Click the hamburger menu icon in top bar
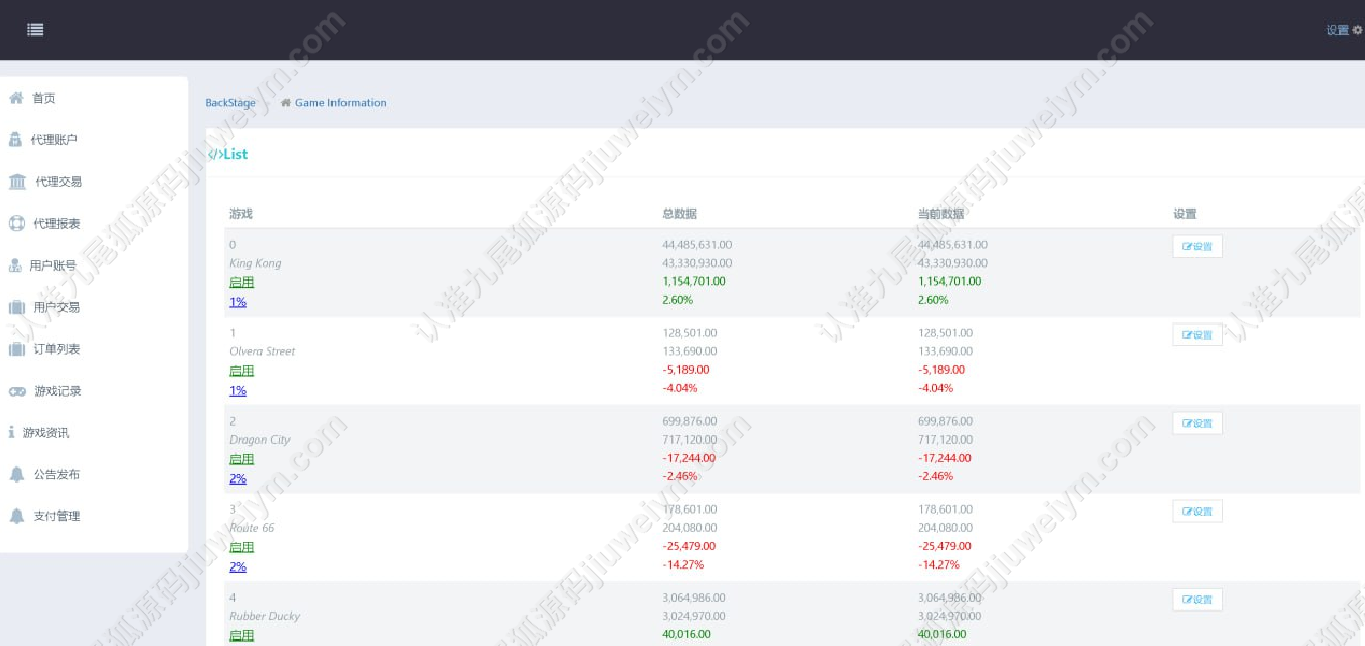The width and height of the screenshot is (1365, 646). click(x=35, y=30)
